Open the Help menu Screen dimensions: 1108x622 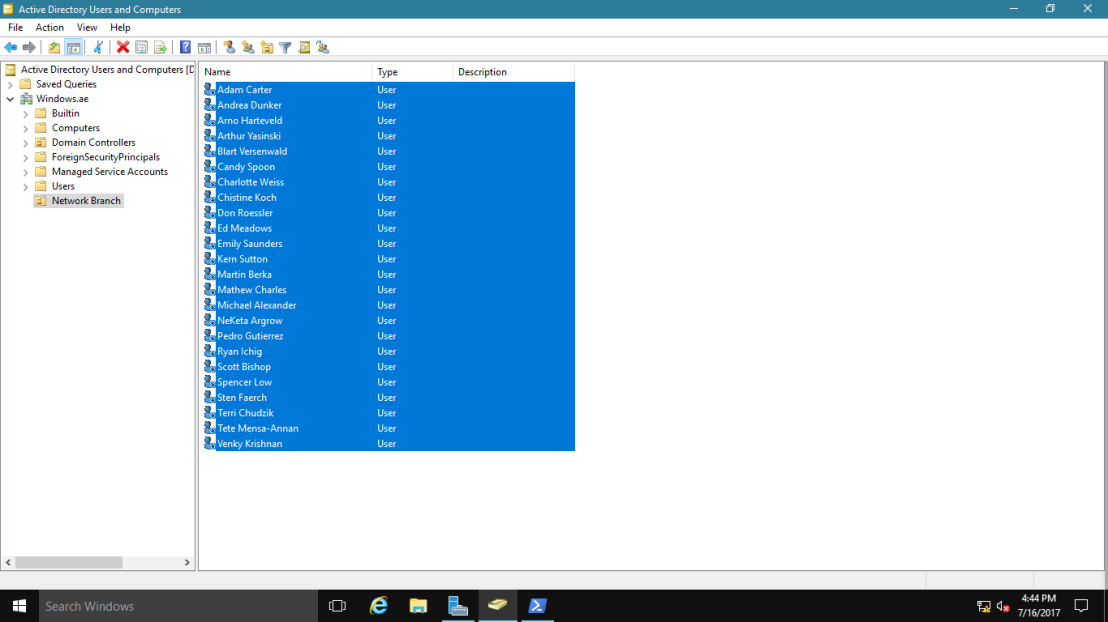pyautogui.click(x=120, y=28)
